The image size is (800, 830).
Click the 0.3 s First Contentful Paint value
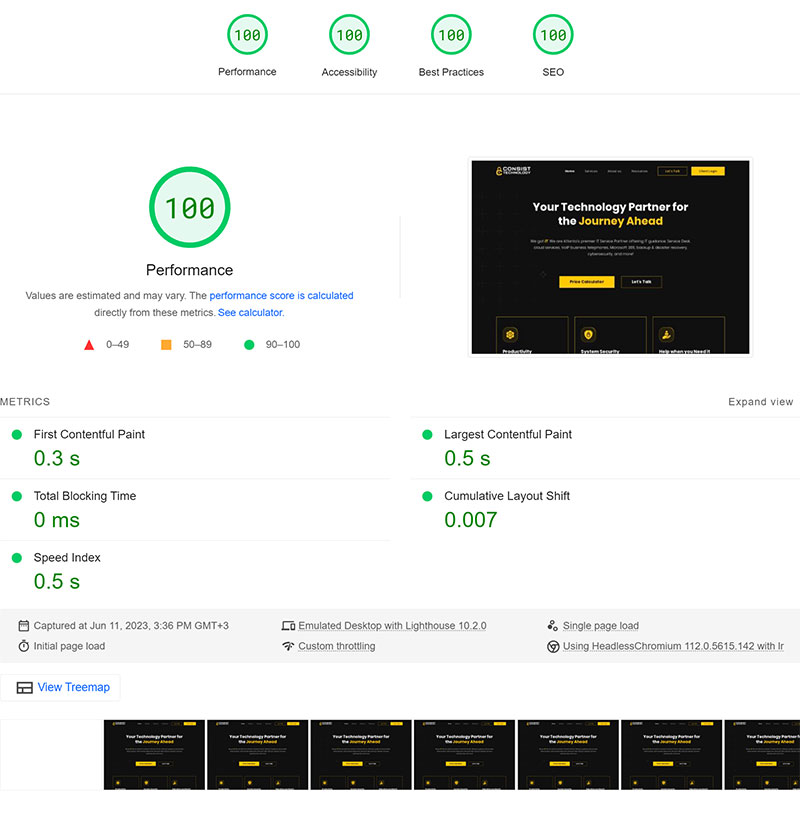[57, 458]
